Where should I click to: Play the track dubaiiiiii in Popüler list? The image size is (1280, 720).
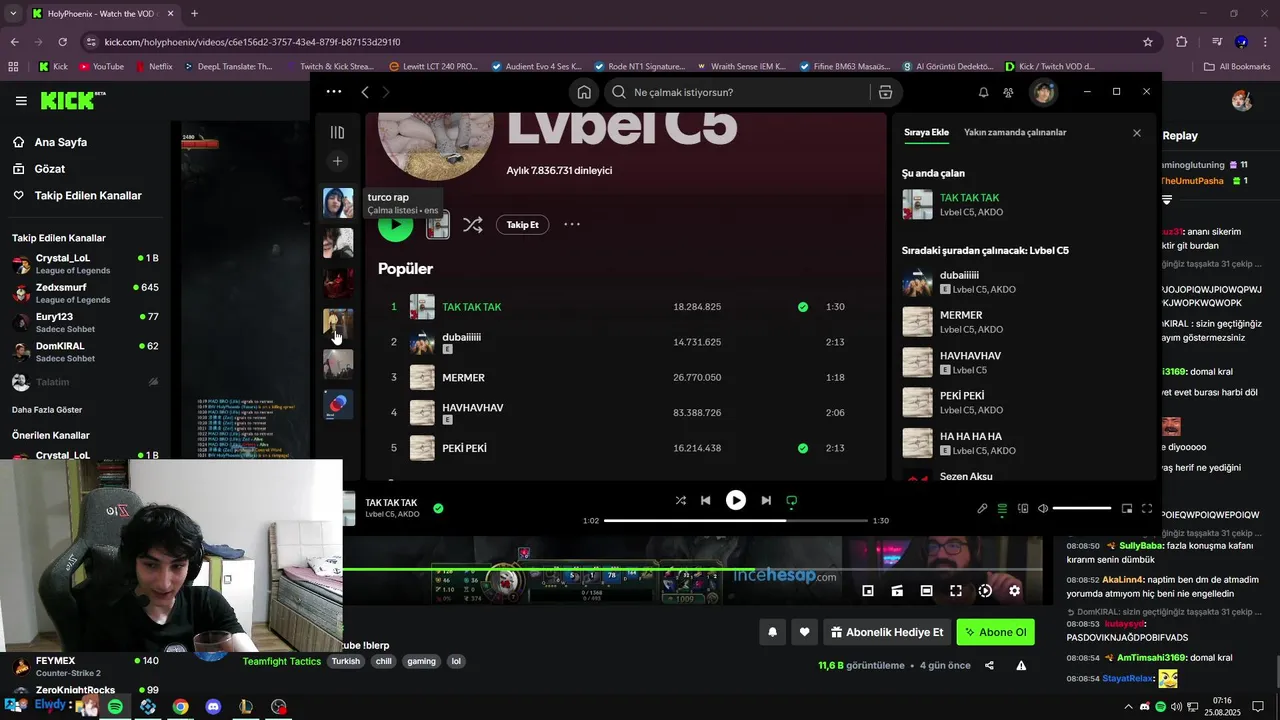[x=461, y=337]
